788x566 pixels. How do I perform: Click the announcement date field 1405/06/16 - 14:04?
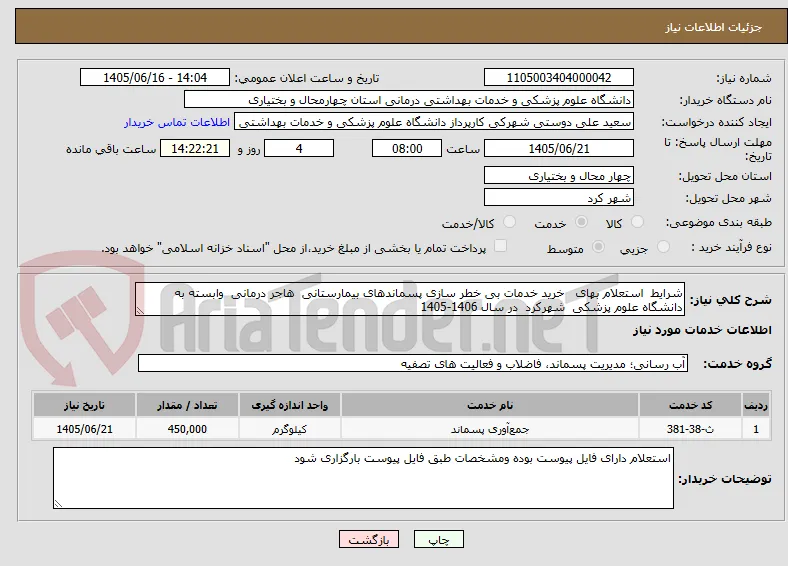pyautogui.click(x=155, y=77)
